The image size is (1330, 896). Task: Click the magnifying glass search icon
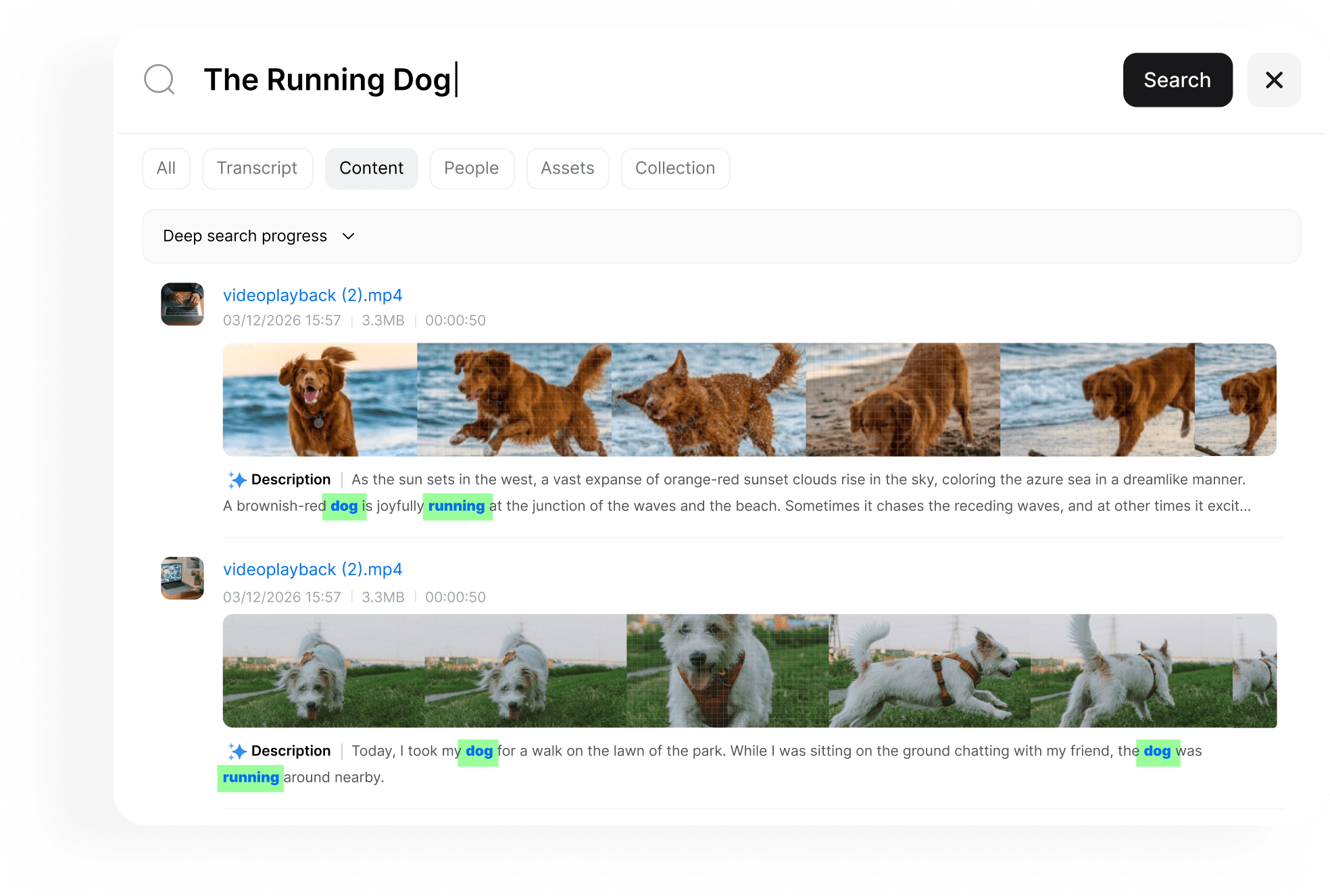(x=159, y=80)
